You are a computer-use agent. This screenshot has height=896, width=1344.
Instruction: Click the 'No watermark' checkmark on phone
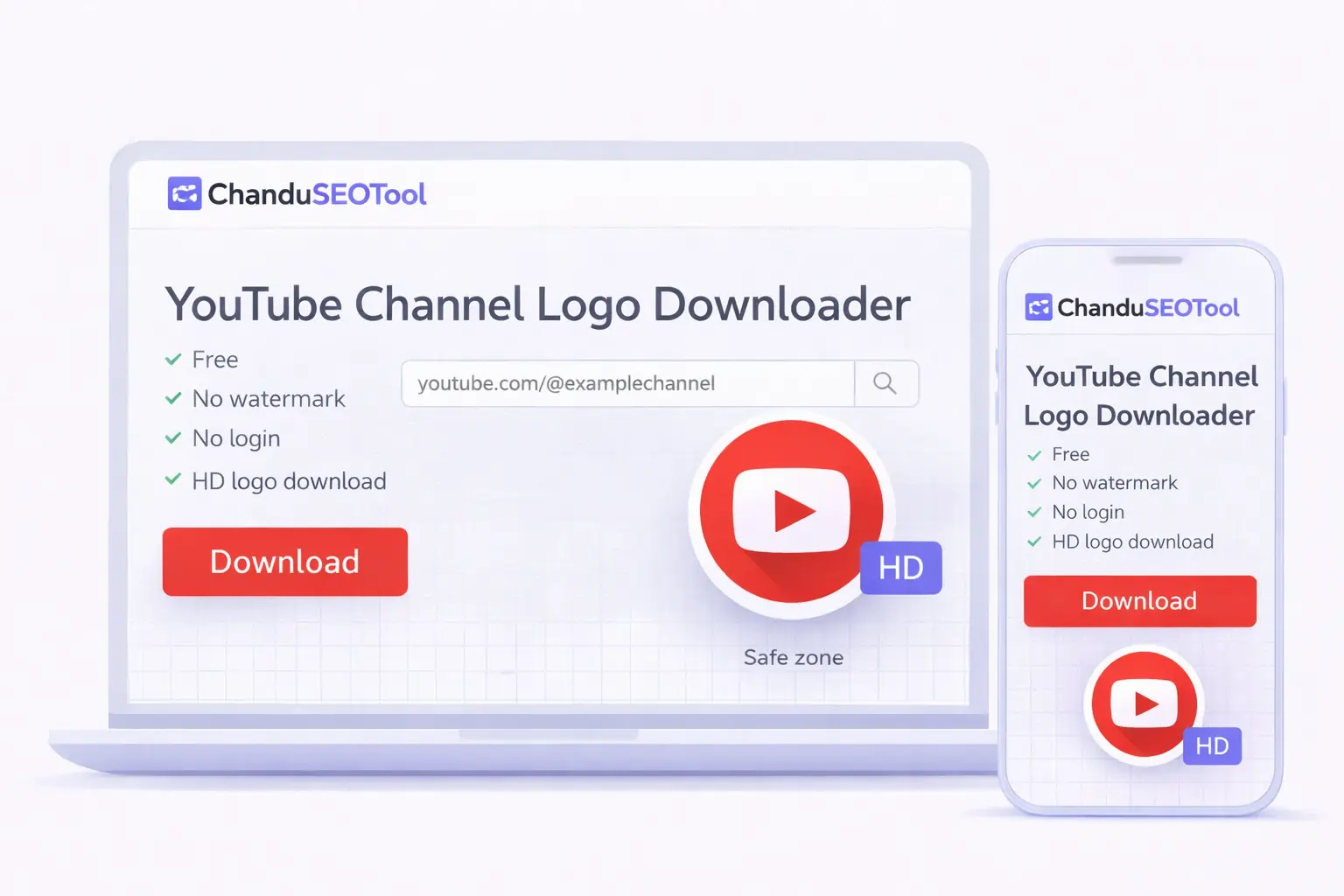1034,484
